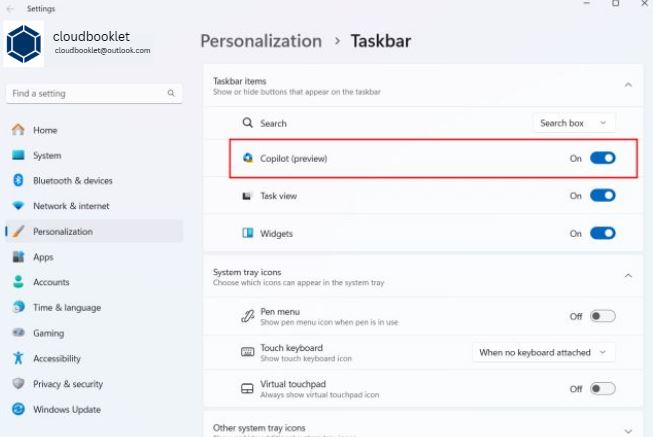Turn off the Copilot (preview) toggle
Viewport: 653px width, 437px height.
coord(602,158)
